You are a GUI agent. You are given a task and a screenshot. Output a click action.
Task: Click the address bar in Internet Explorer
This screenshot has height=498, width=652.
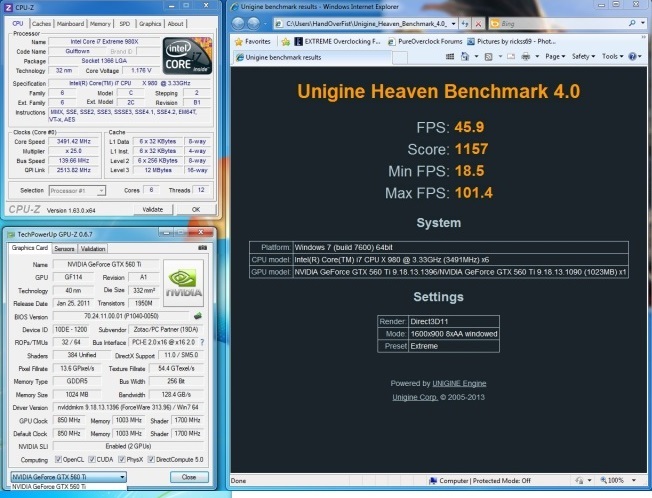361,24
